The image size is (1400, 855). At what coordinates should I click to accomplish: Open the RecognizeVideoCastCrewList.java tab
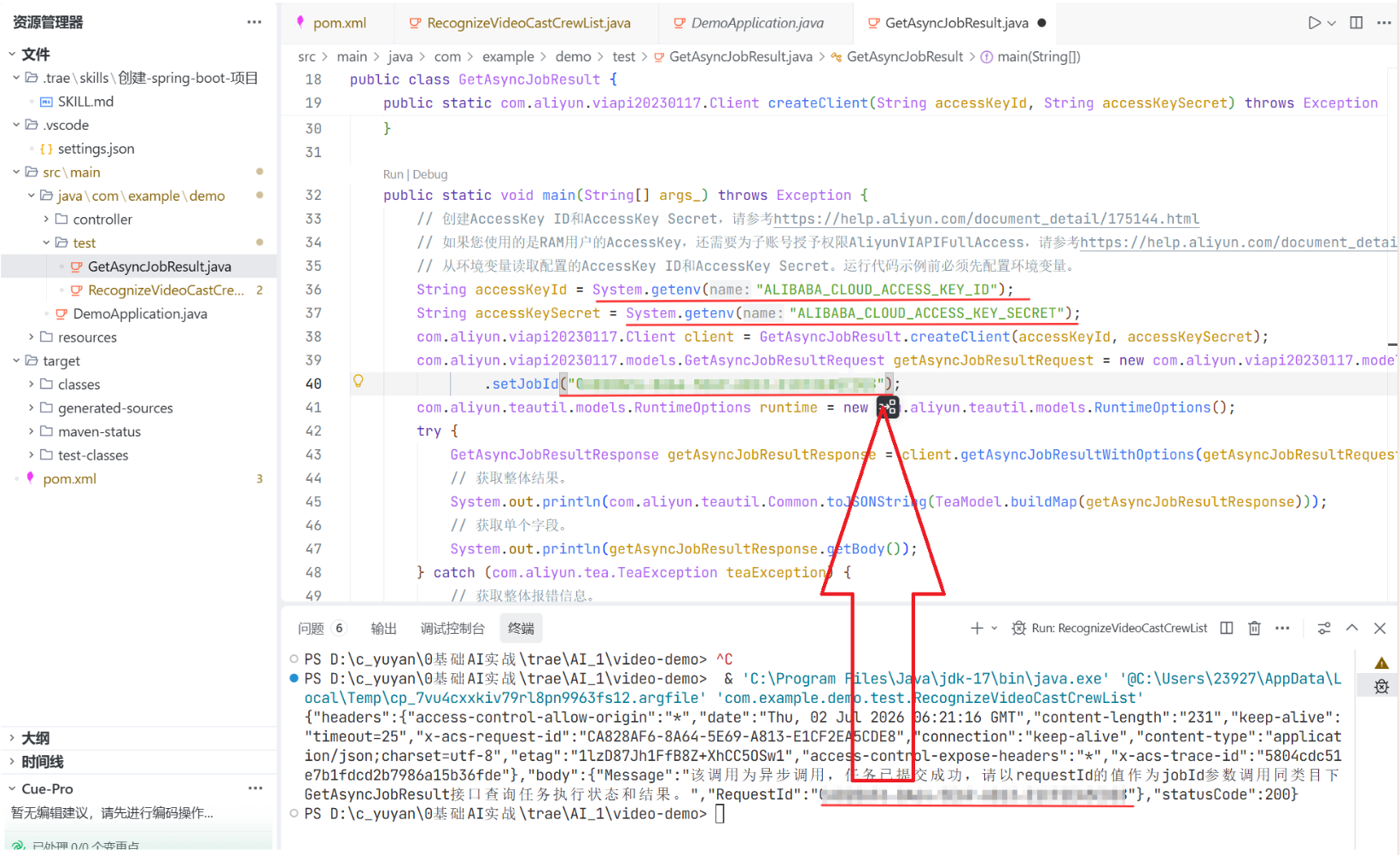tap(528, 23)
